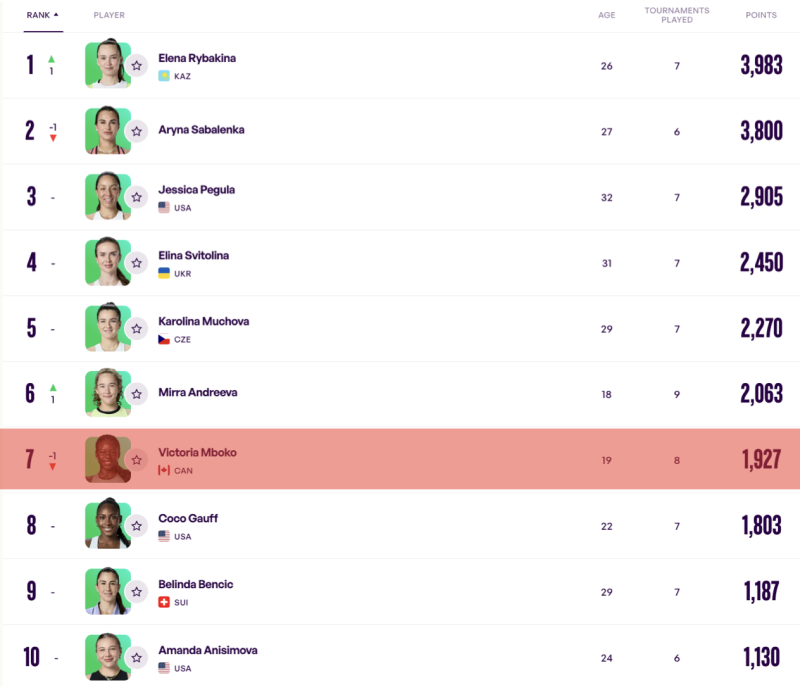Click Aryna Sabalenka's player photo
The image size is (800, 690).
(106, 131)
